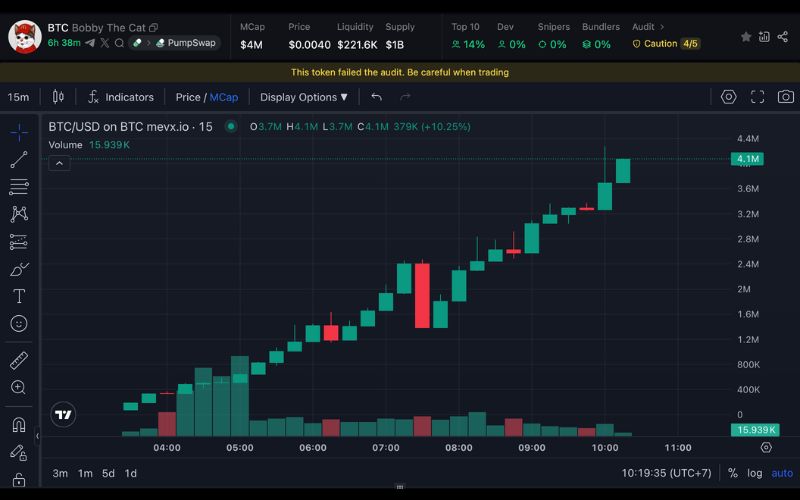Expand the Display Options dropdown
The image size is (800, 500).
[304, 97]
